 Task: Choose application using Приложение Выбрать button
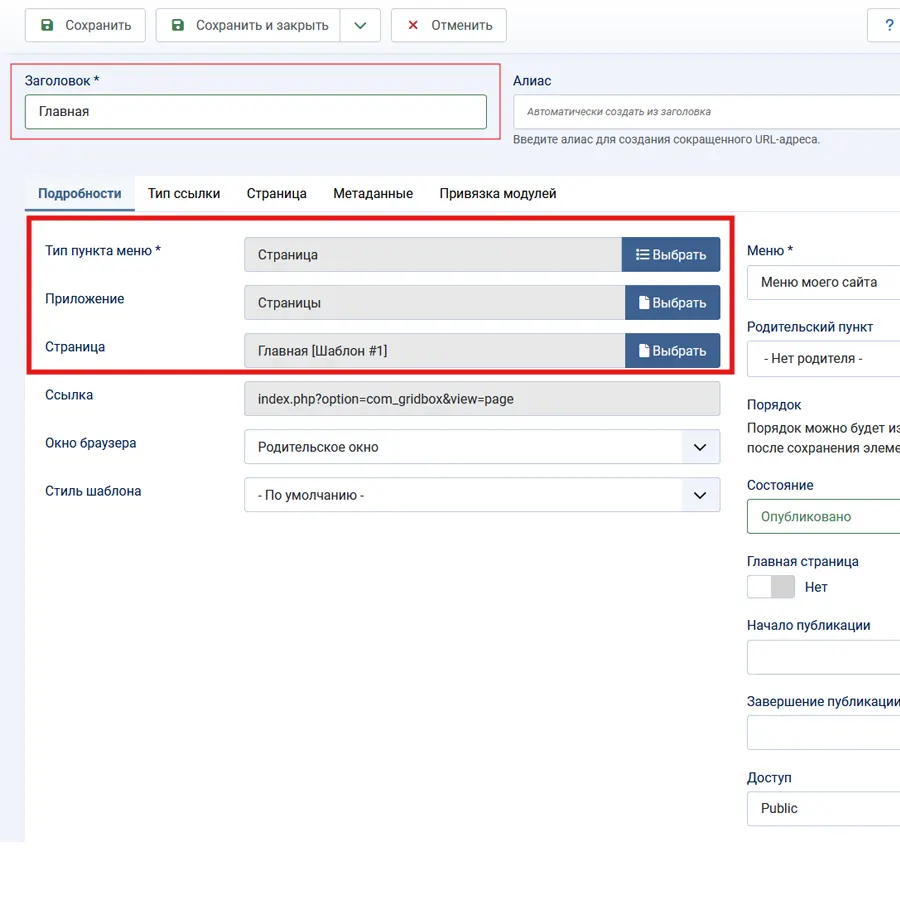pyautogui.click(x=672, y=303)
